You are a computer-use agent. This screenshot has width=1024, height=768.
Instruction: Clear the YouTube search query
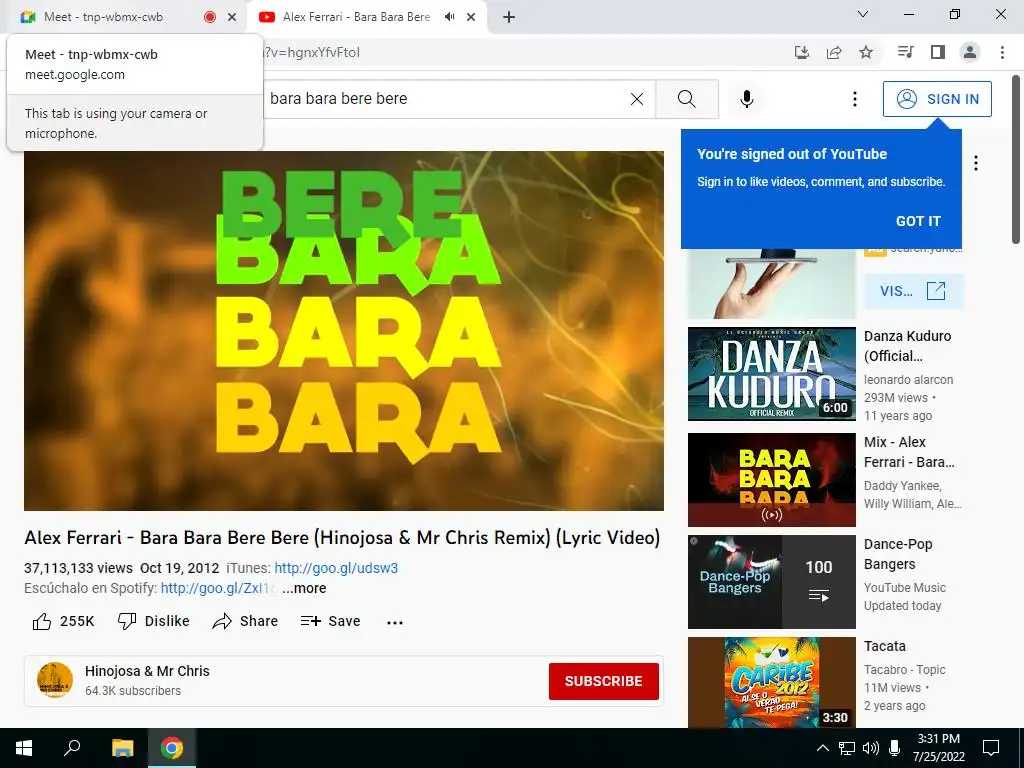(637, 99)
